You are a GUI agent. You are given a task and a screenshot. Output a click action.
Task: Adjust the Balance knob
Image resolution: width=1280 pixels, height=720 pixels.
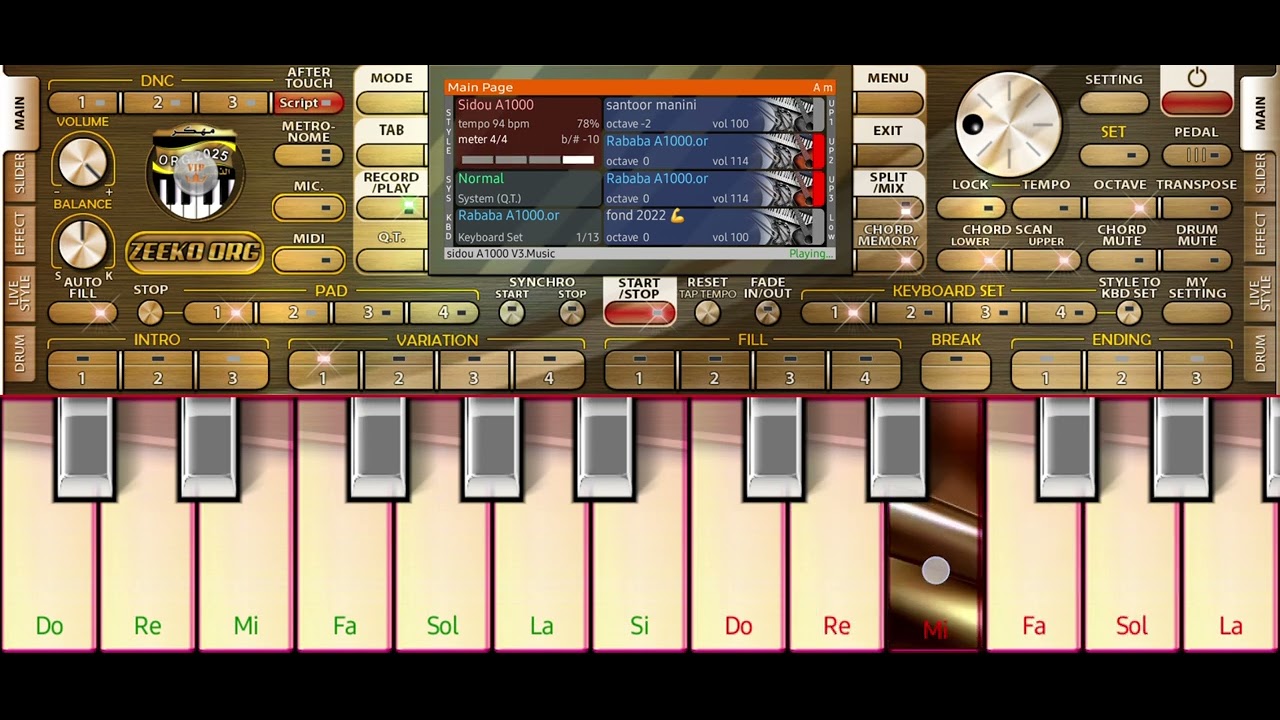pyautogui.click(x=82, y=243)
